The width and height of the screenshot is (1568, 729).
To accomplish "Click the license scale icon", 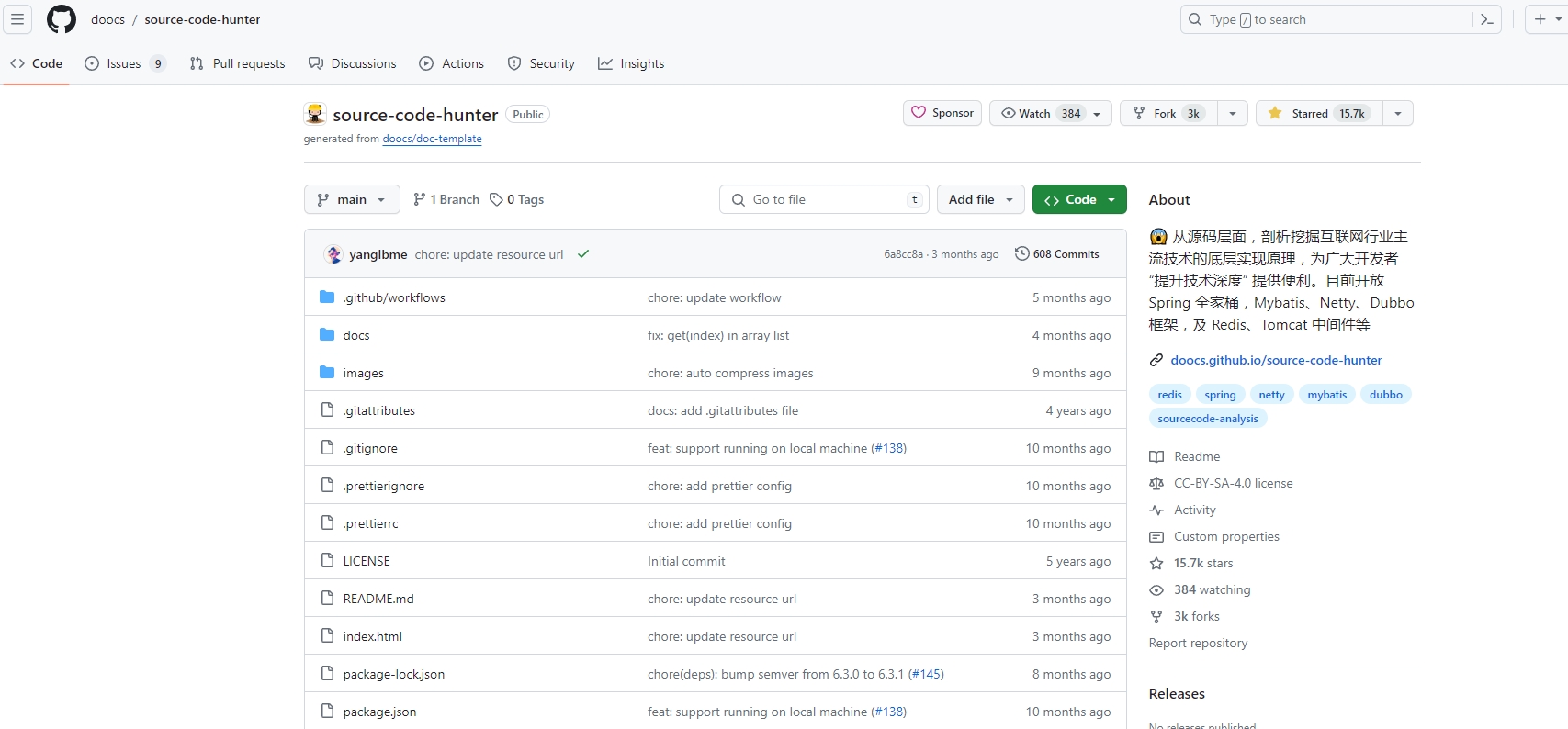I will [1156, 483].
